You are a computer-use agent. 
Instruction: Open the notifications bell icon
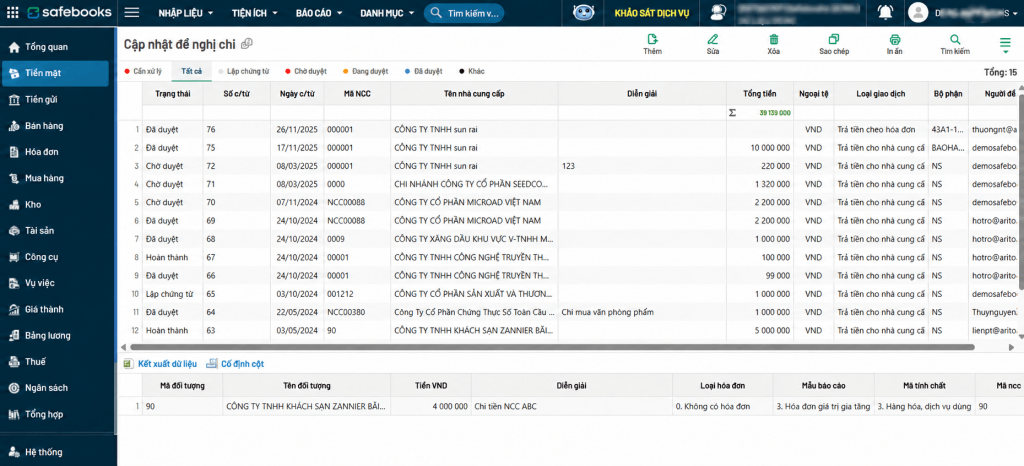[886, 12]
